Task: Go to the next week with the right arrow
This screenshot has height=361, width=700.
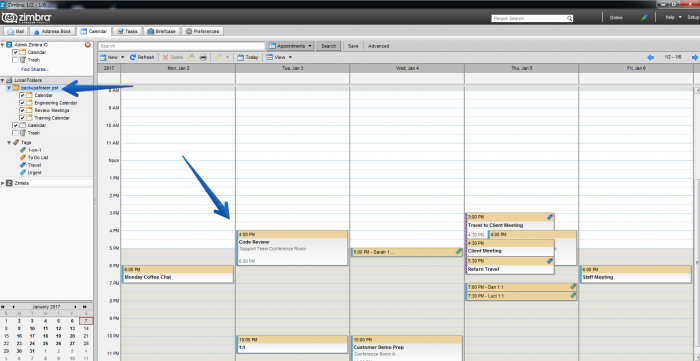Action: (695, 57)
